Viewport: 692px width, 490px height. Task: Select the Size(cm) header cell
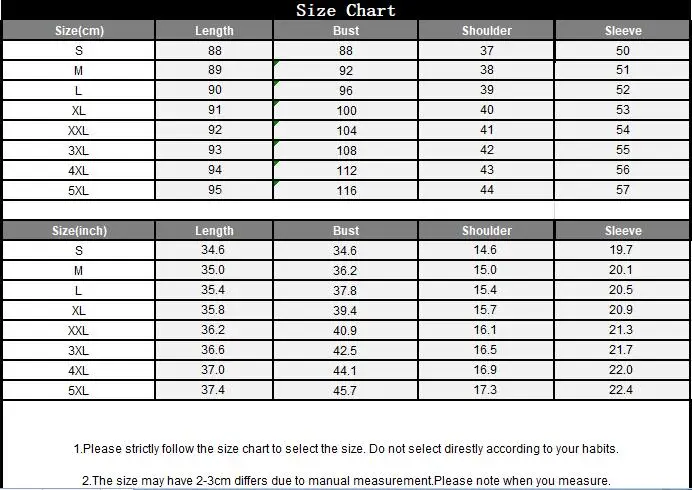(x=79, y=30)
